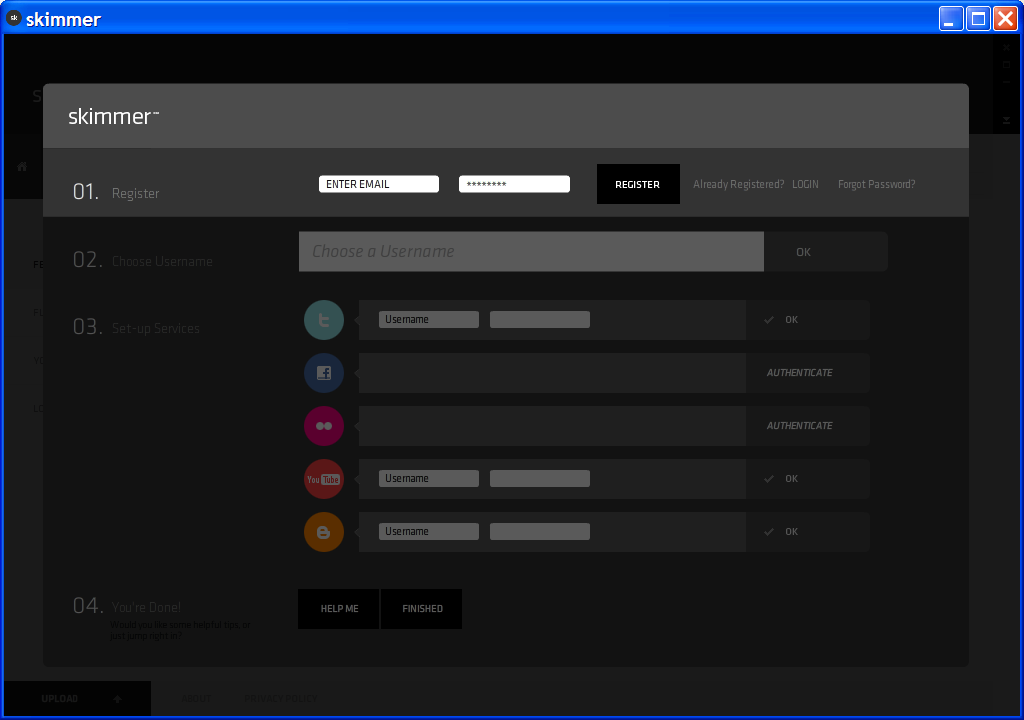Click the '03. Set-up Services' step label
The image size is (1024, 720).
[x=136, y=327]
